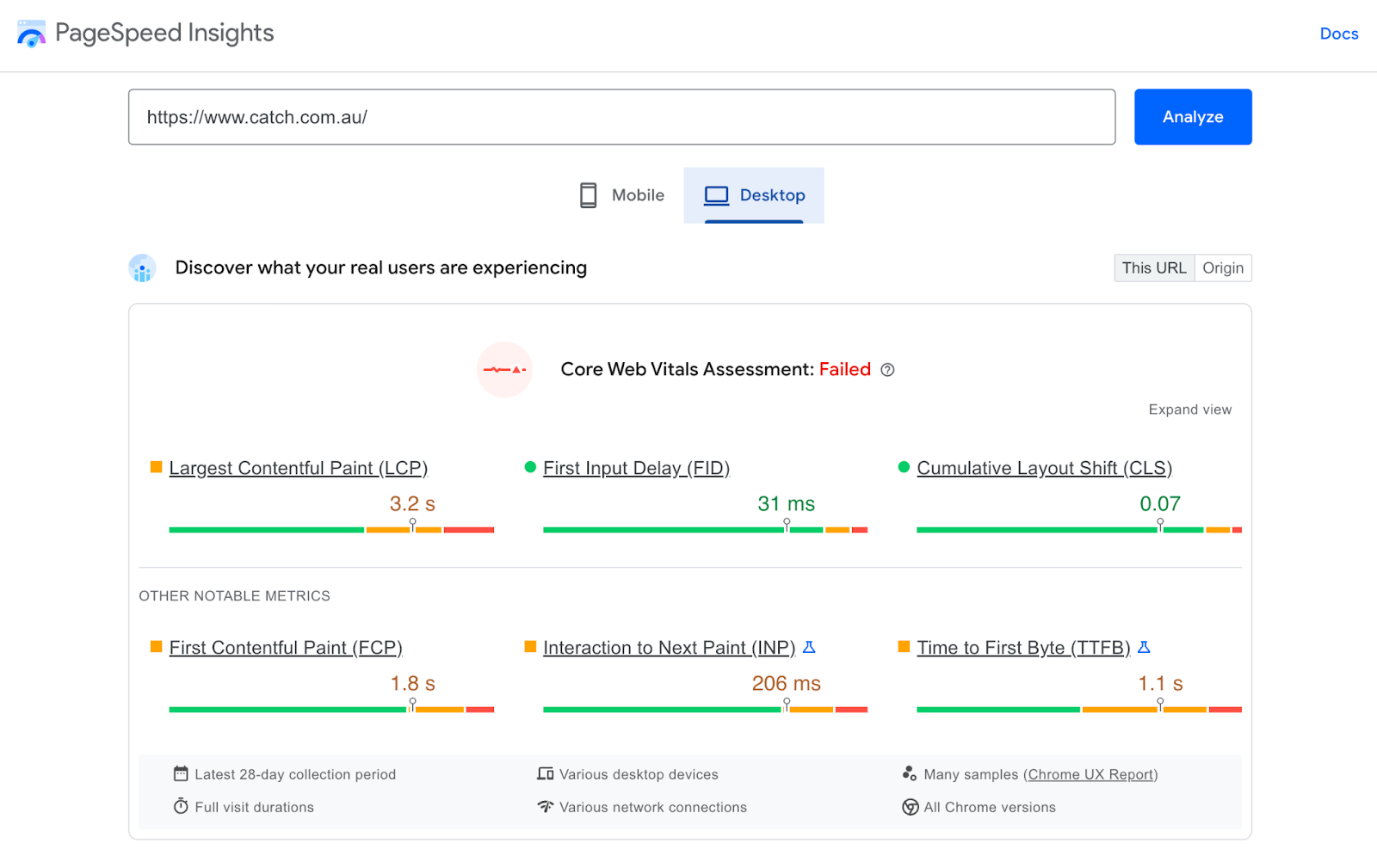
Task: Click the real users data icon
Action: click(x=142, y=268)
